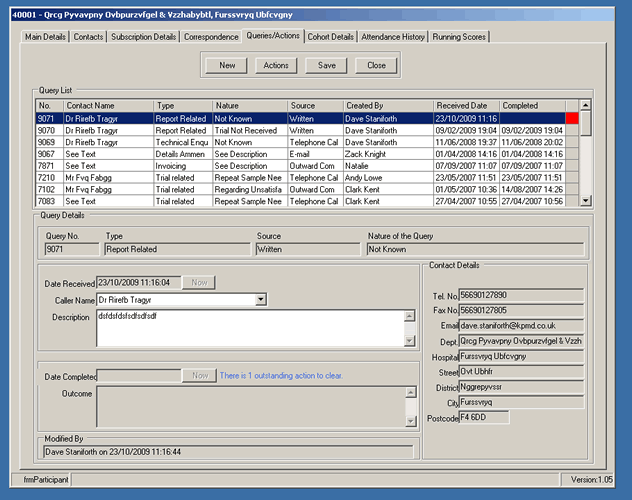Click the Postcode field 'F4 6DD'
The height and width of the screenshot is (500, 632).
(x=484, y=417)
